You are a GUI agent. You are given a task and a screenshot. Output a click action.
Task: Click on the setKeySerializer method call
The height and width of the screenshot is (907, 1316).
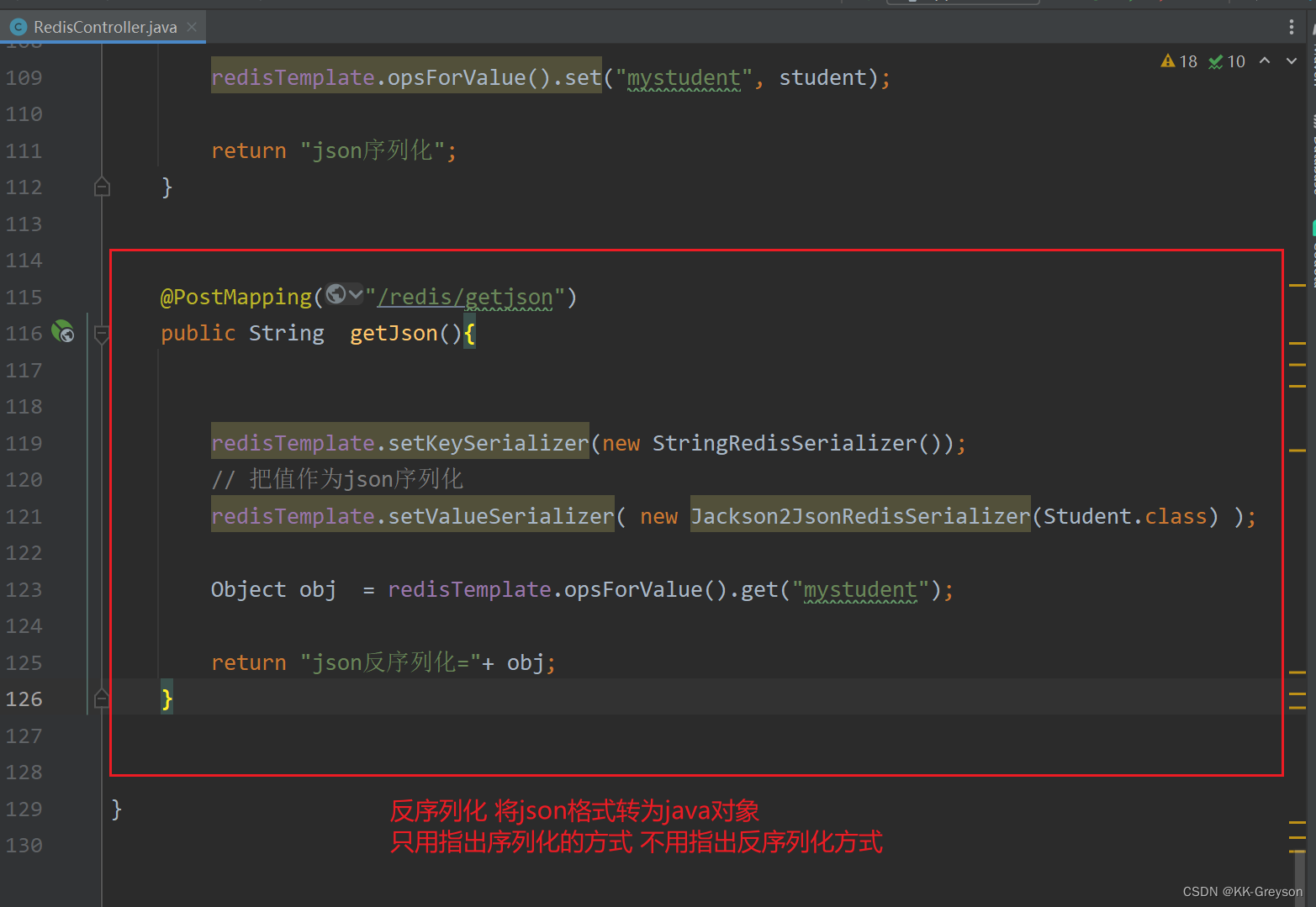489,443
